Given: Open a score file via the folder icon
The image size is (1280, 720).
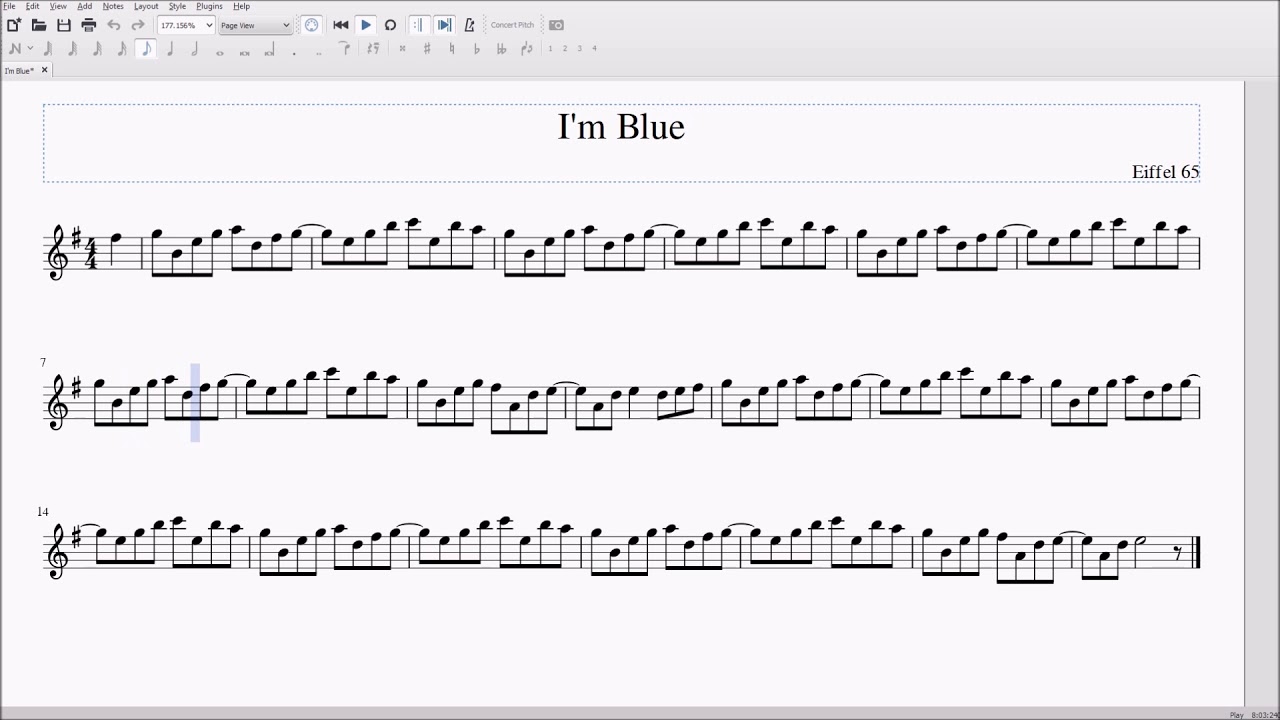Looking at the screenshot, I should [39, 25].
